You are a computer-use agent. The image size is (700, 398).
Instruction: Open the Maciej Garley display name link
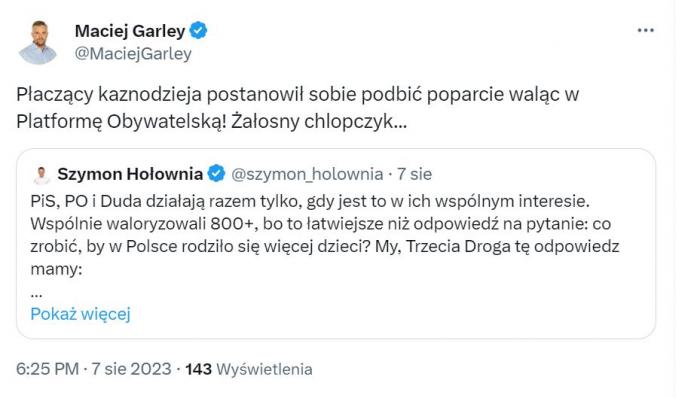130,31
